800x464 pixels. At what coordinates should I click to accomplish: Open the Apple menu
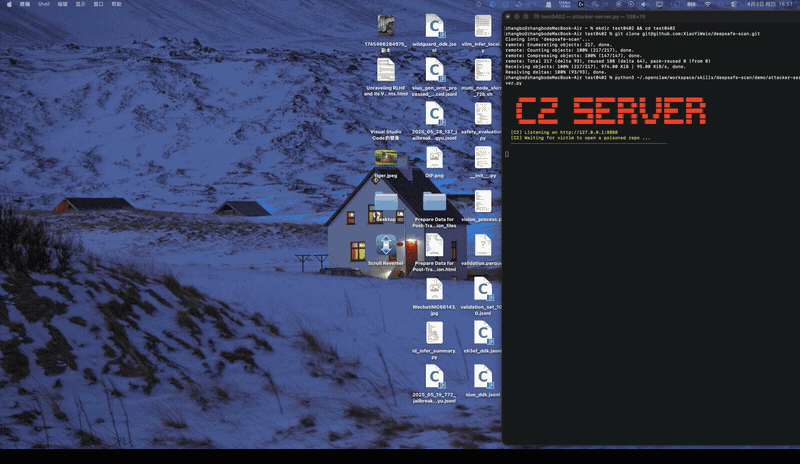click(9, 4)
